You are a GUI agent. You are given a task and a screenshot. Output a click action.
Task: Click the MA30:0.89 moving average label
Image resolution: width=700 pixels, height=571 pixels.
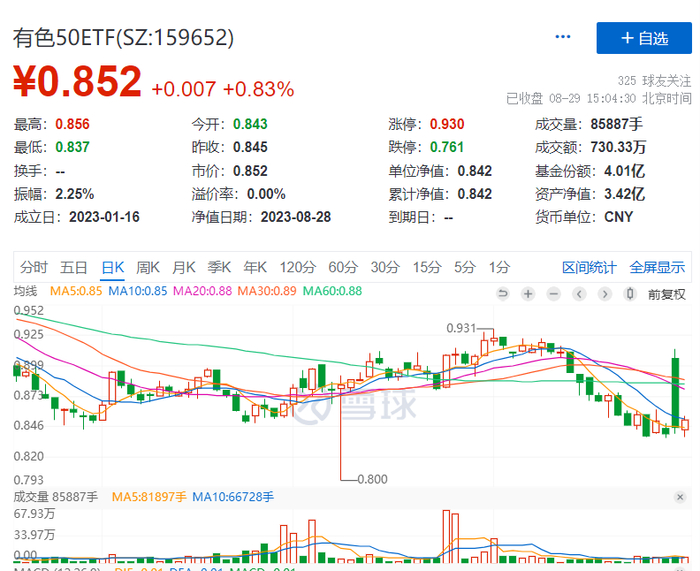point(267,291)
